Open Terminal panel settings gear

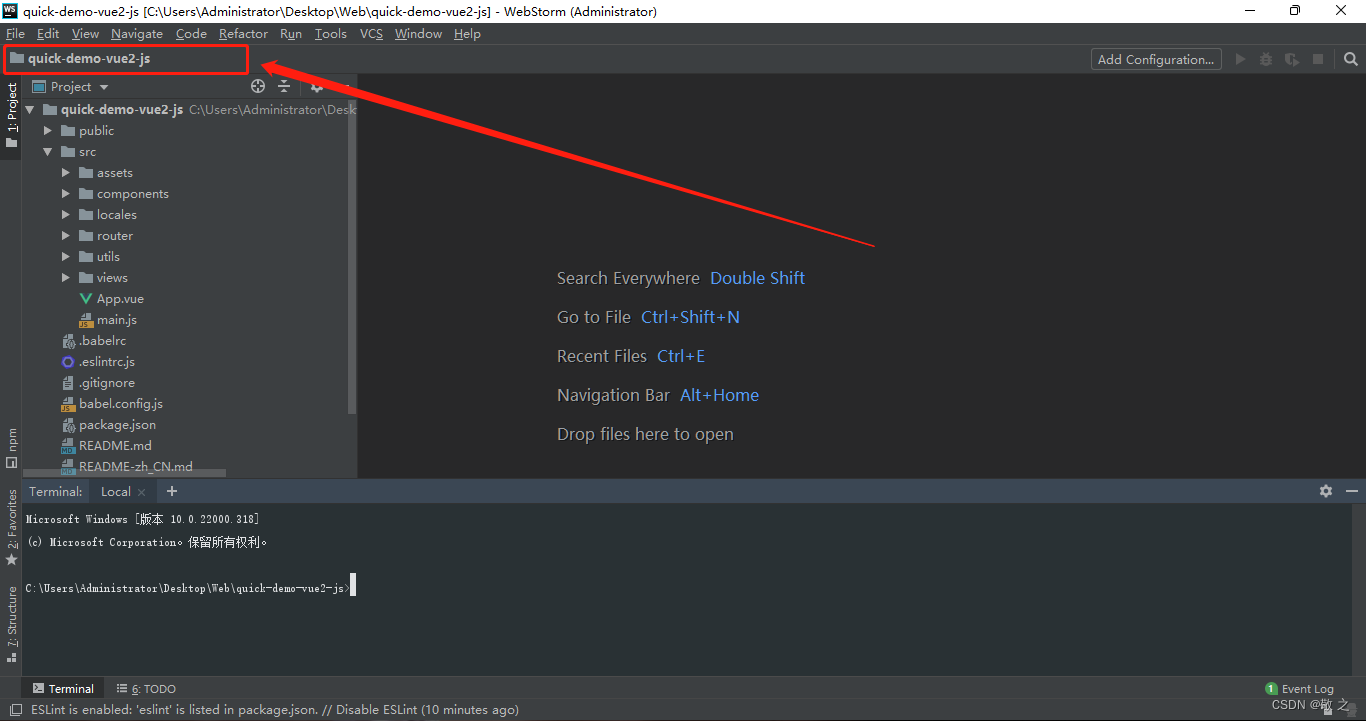[x=1326, y=491]
